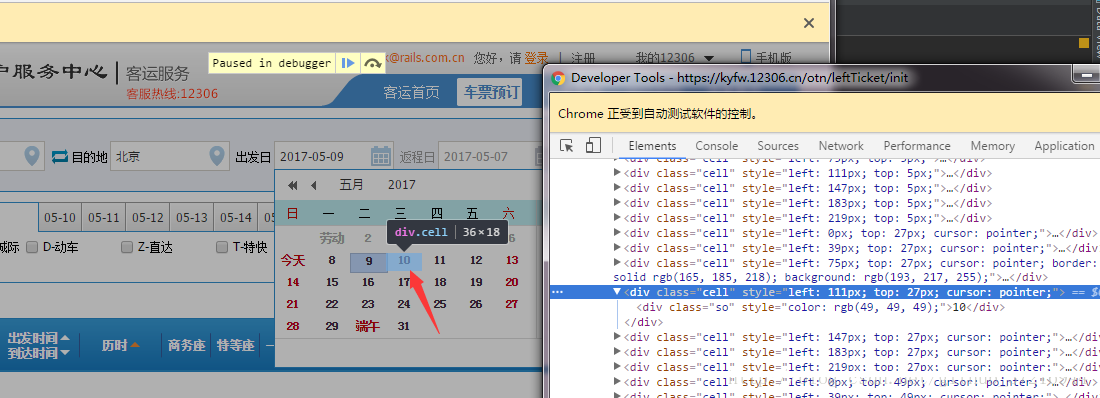Toggle the device toolbar icon
Viewport: 1100px width, 398px height.
click(x=593, y=145)
